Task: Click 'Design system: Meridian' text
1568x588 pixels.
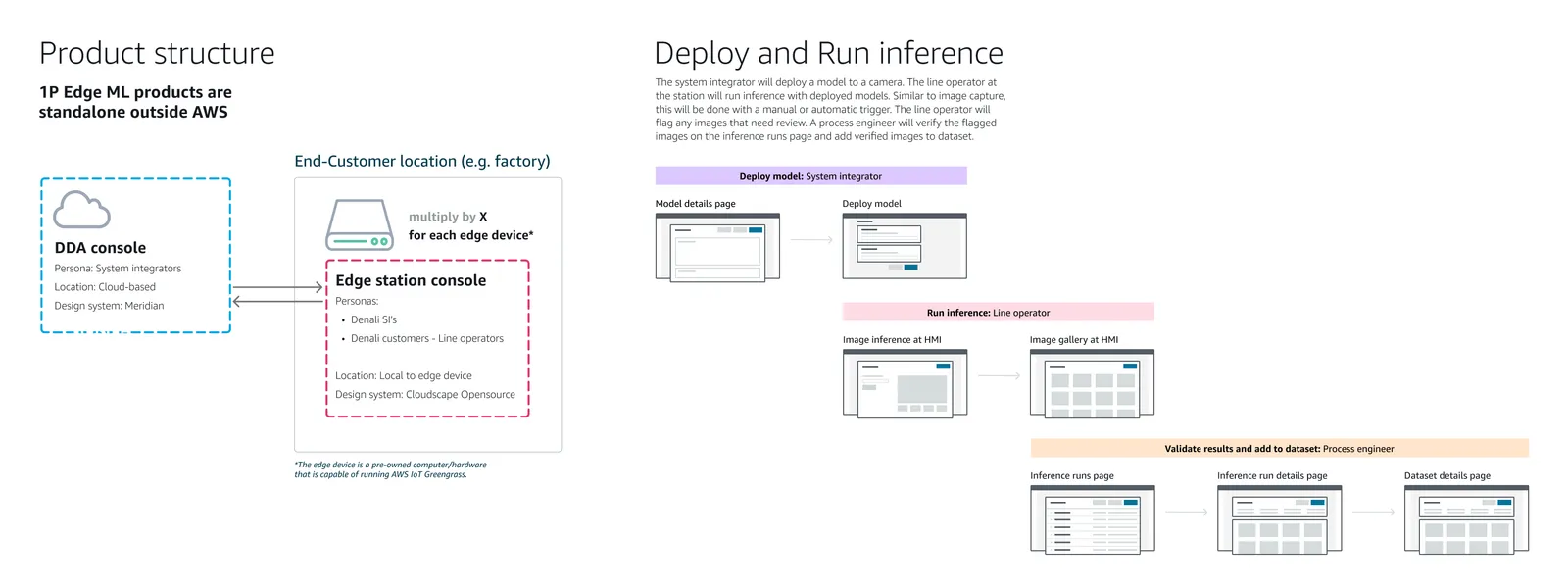Action: [109, 306]
